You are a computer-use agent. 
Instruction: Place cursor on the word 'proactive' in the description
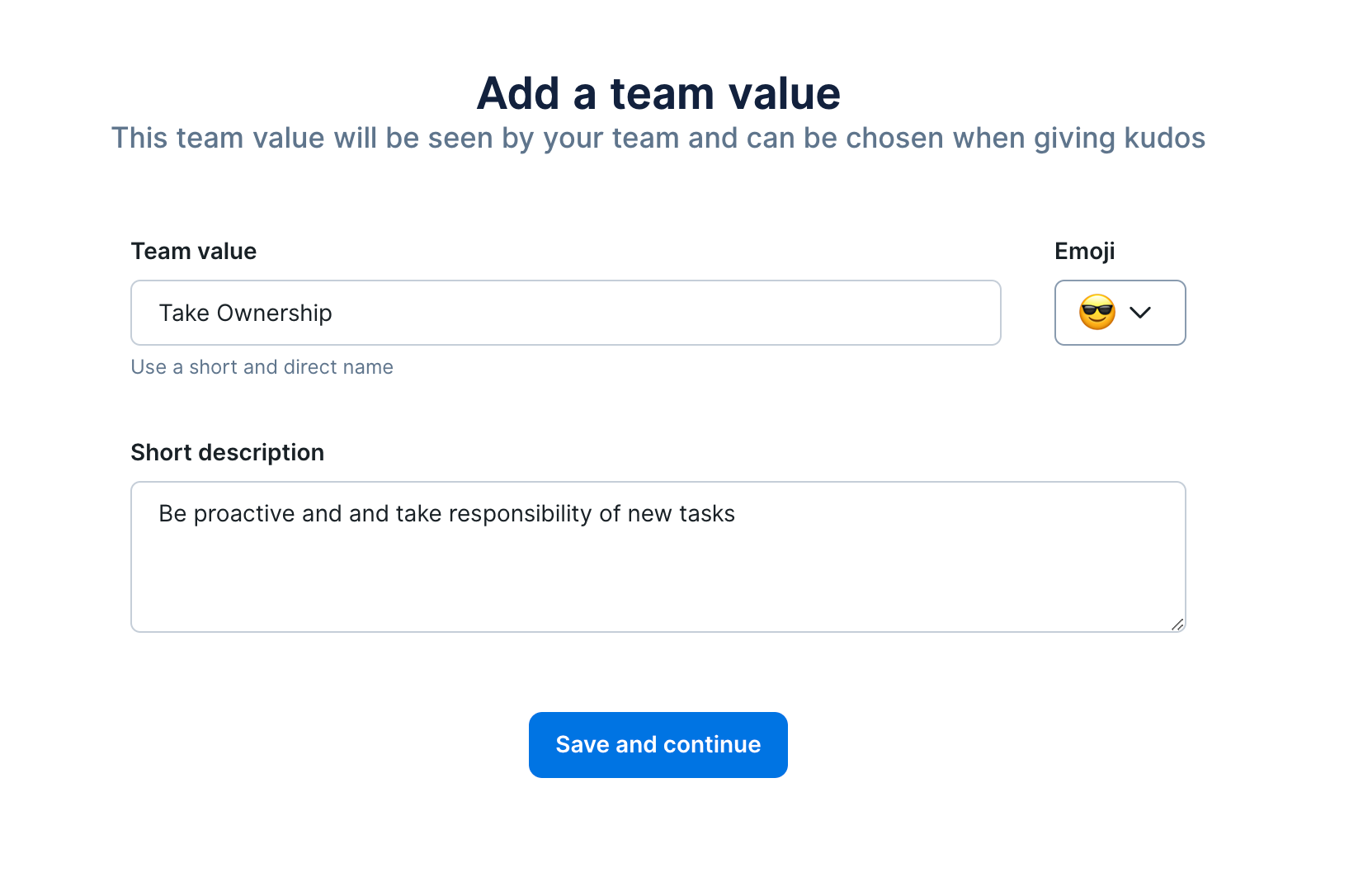click(244, 514)
